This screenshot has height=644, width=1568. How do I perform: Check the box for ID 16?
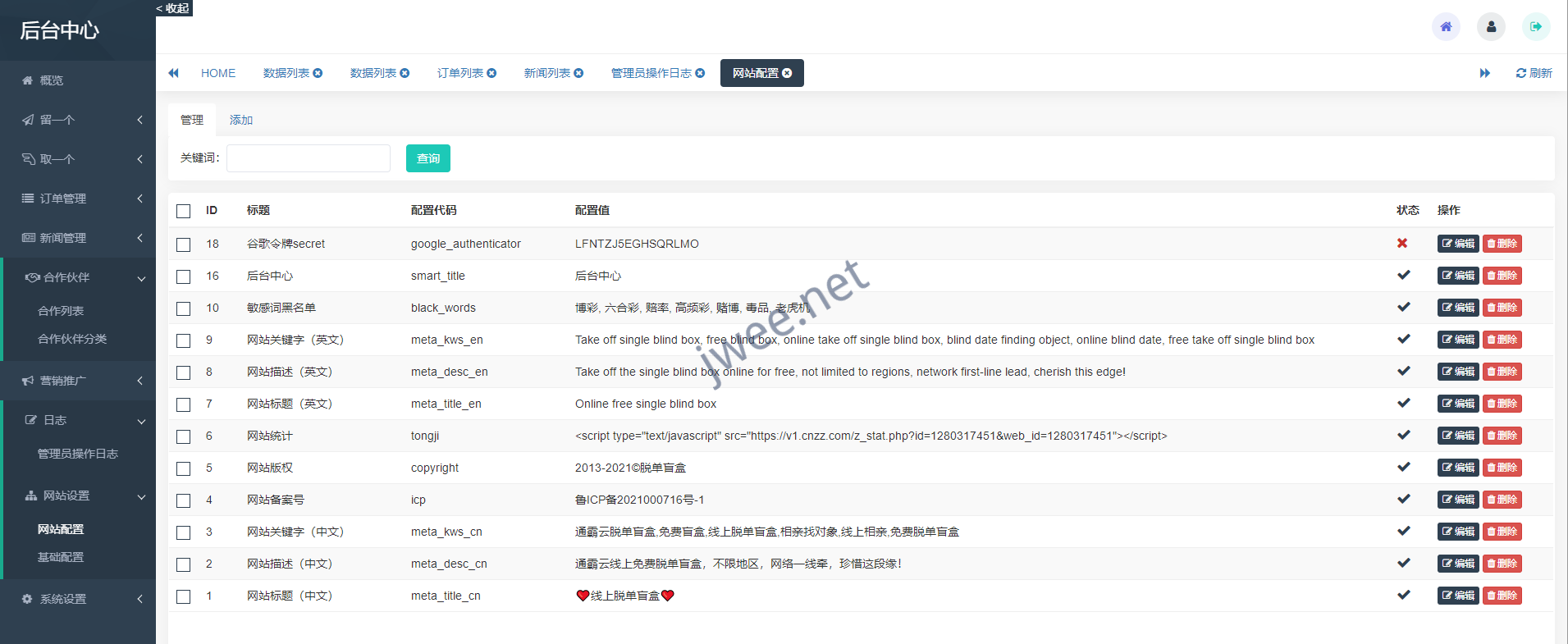point(184,276)
